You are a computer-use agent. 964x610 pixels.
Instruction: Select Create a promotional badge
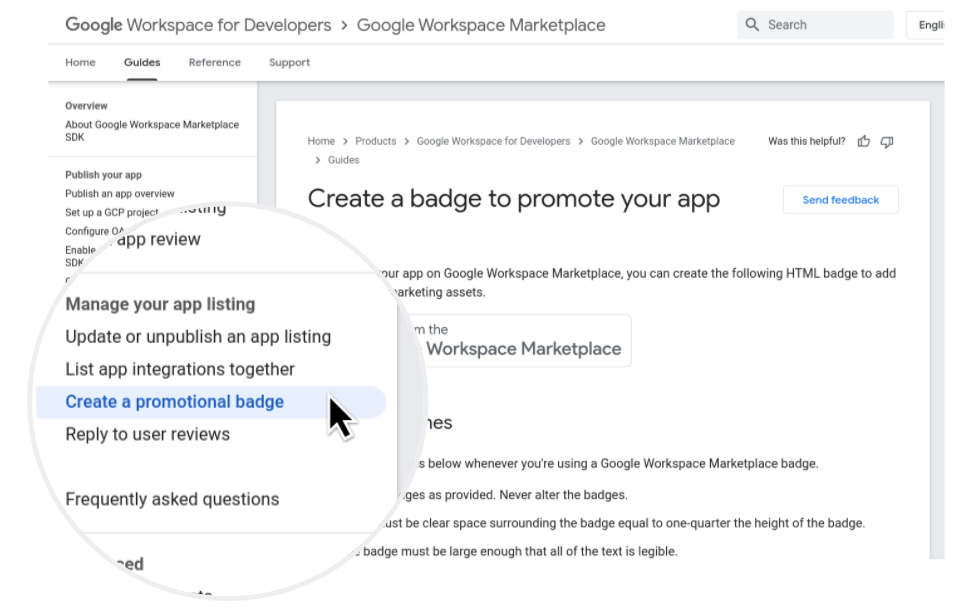pyautogui.click(x=211, y=402)
